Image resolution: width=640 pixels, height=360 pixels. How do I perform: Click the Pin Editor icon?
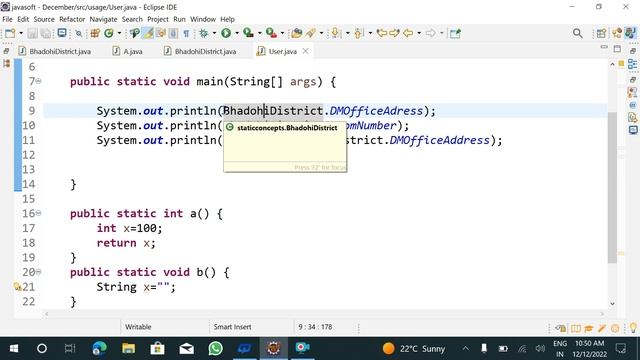[x=455, y=33]
